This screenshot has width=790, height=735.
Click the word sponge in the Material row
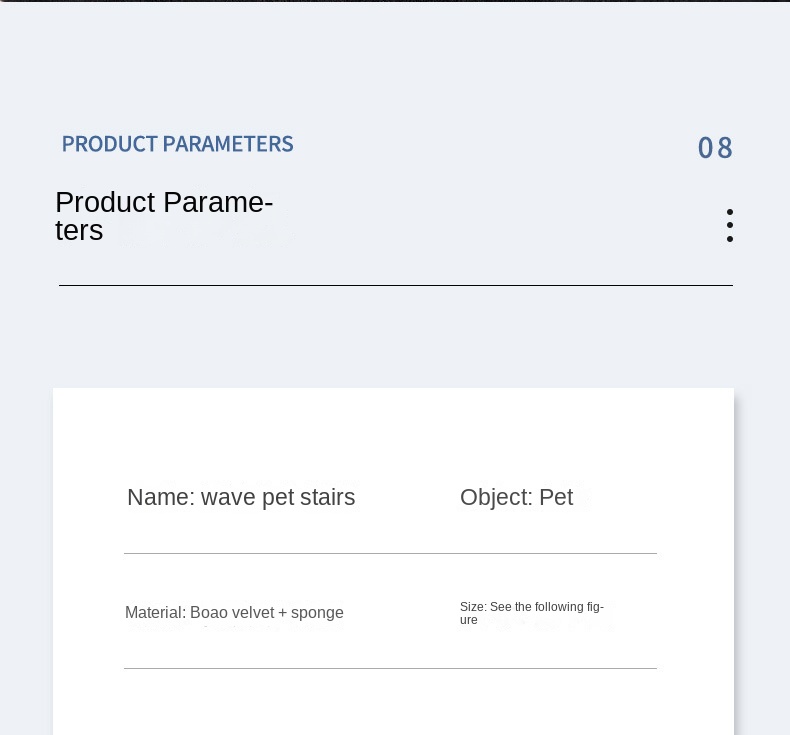pyautogui.click(x=317, y=613)
